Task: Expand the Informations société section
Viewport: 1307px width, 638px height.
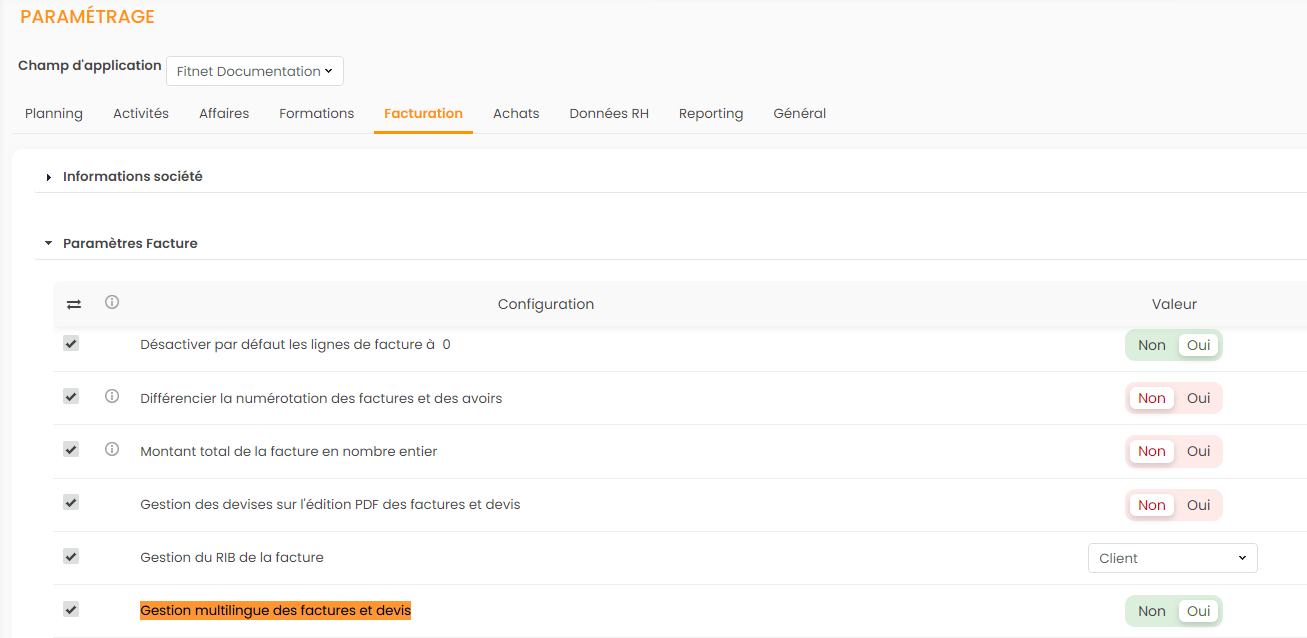Action: click(132, 176)
